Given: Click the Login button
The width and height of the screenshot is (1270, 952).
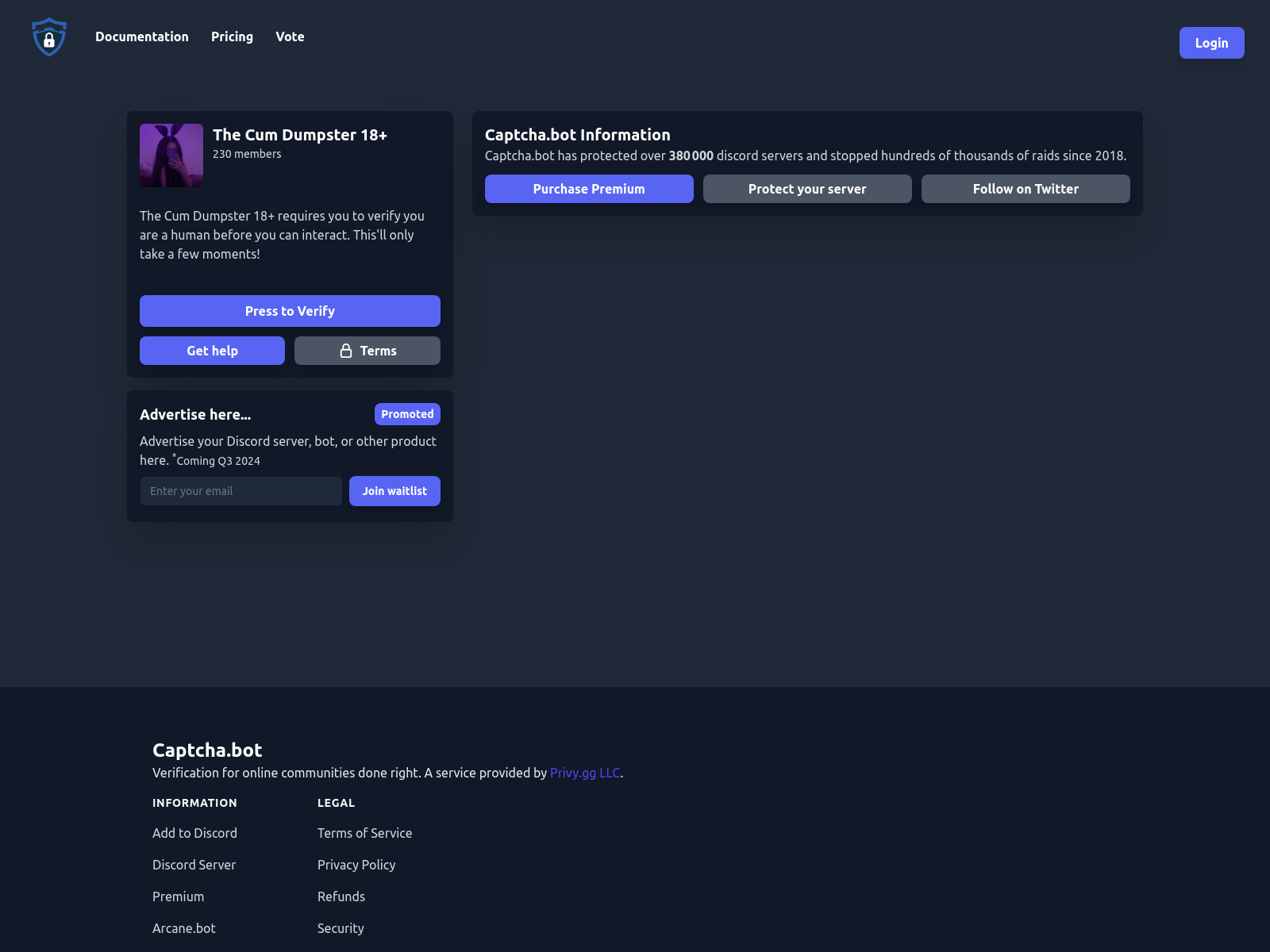Looking at the screenshot, I should pyautogui.click(x=1211, y=43).
